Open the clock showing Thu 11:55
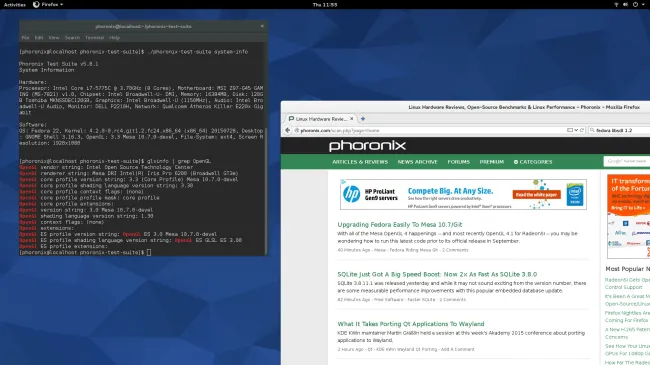Viewport: 650px width, 365px height. tap(325, 5)
